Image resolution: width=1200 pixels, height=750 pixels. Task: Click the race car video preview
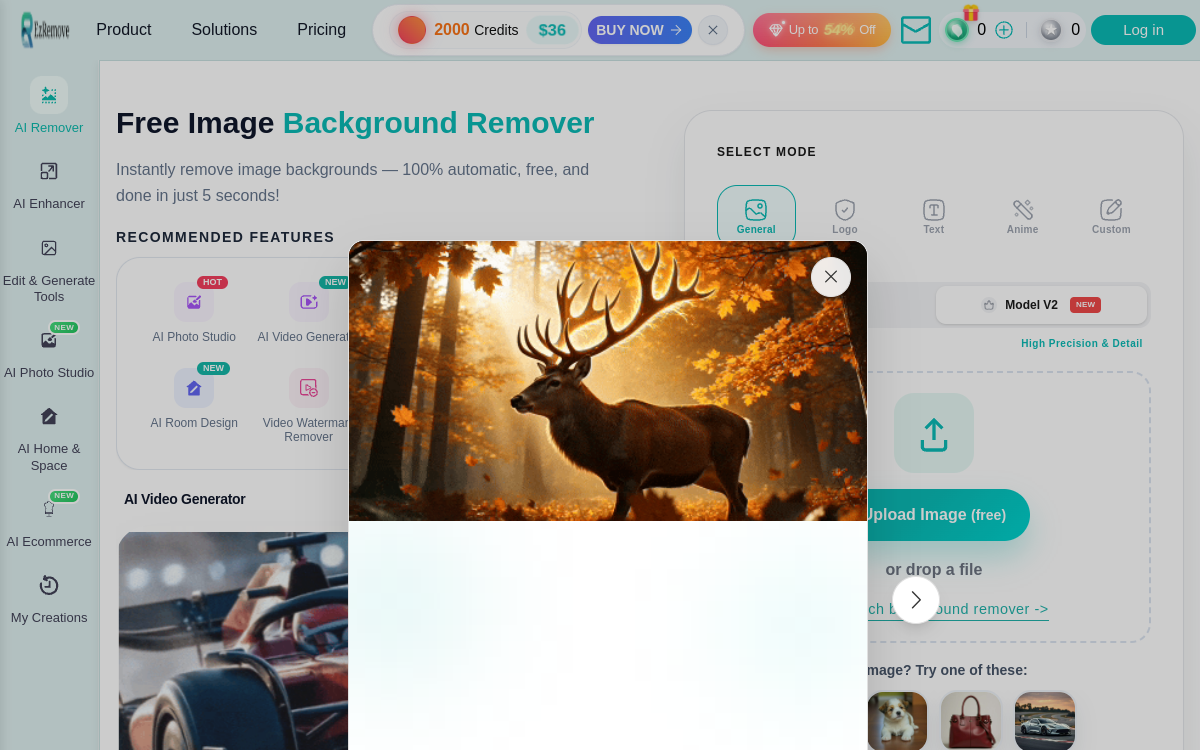pyautogui.click(x=234, y=641)
